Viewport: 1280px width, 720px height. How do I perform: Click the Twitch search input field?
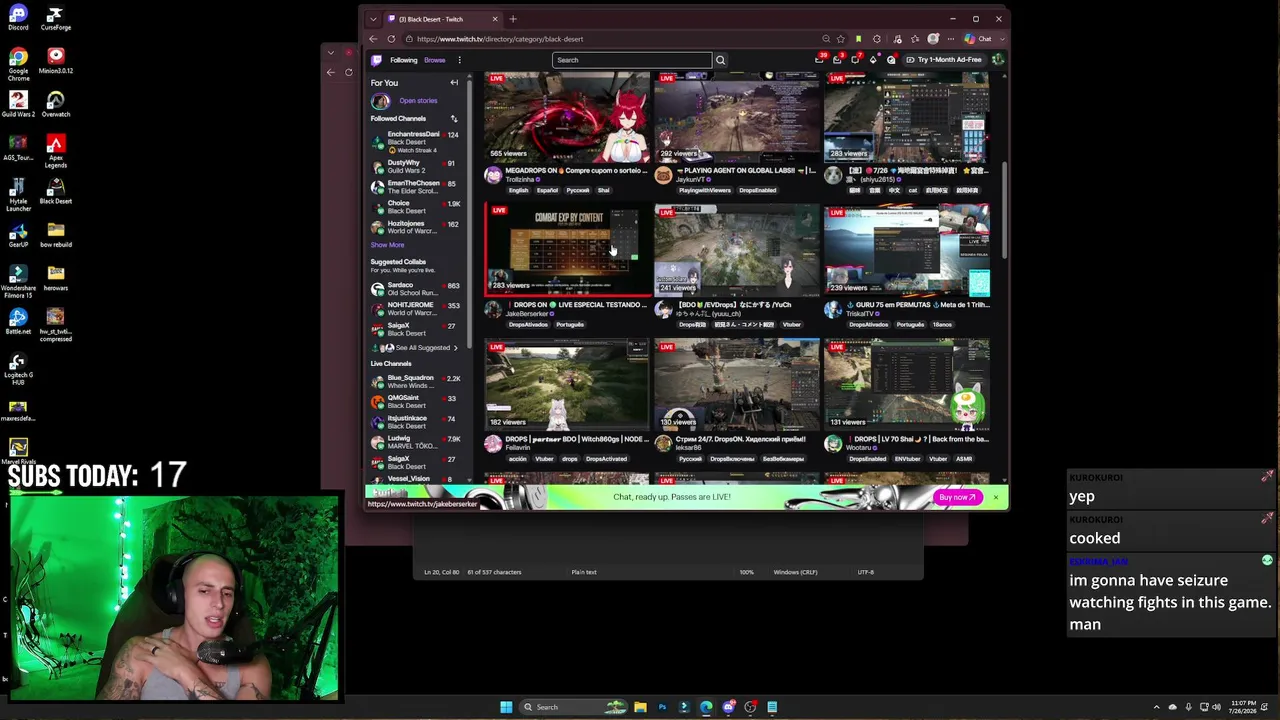(631, 60)
